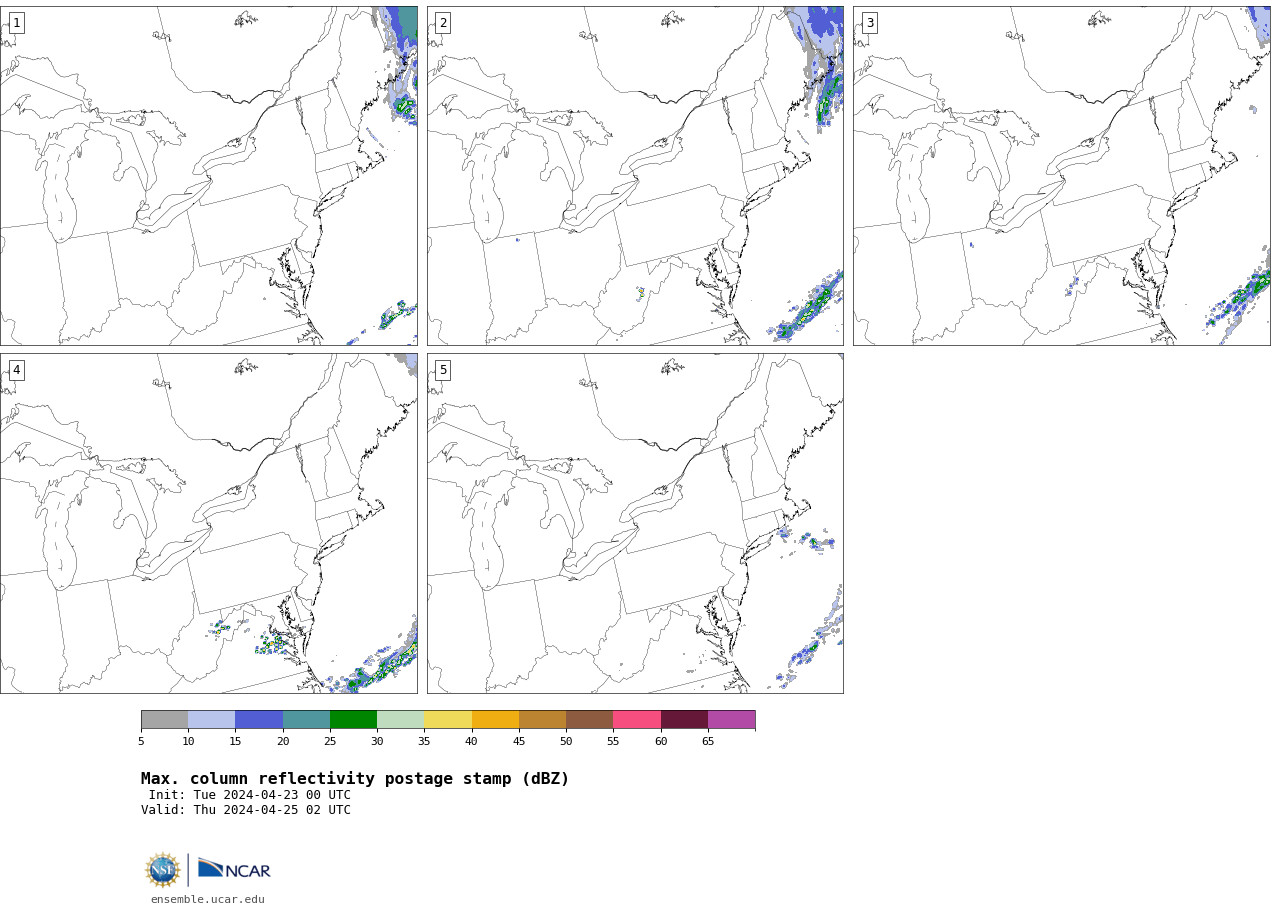Click the panel number label 5
Viewport: 1280px width, 910px height.
pyautogui.click(x=443, y=370)
